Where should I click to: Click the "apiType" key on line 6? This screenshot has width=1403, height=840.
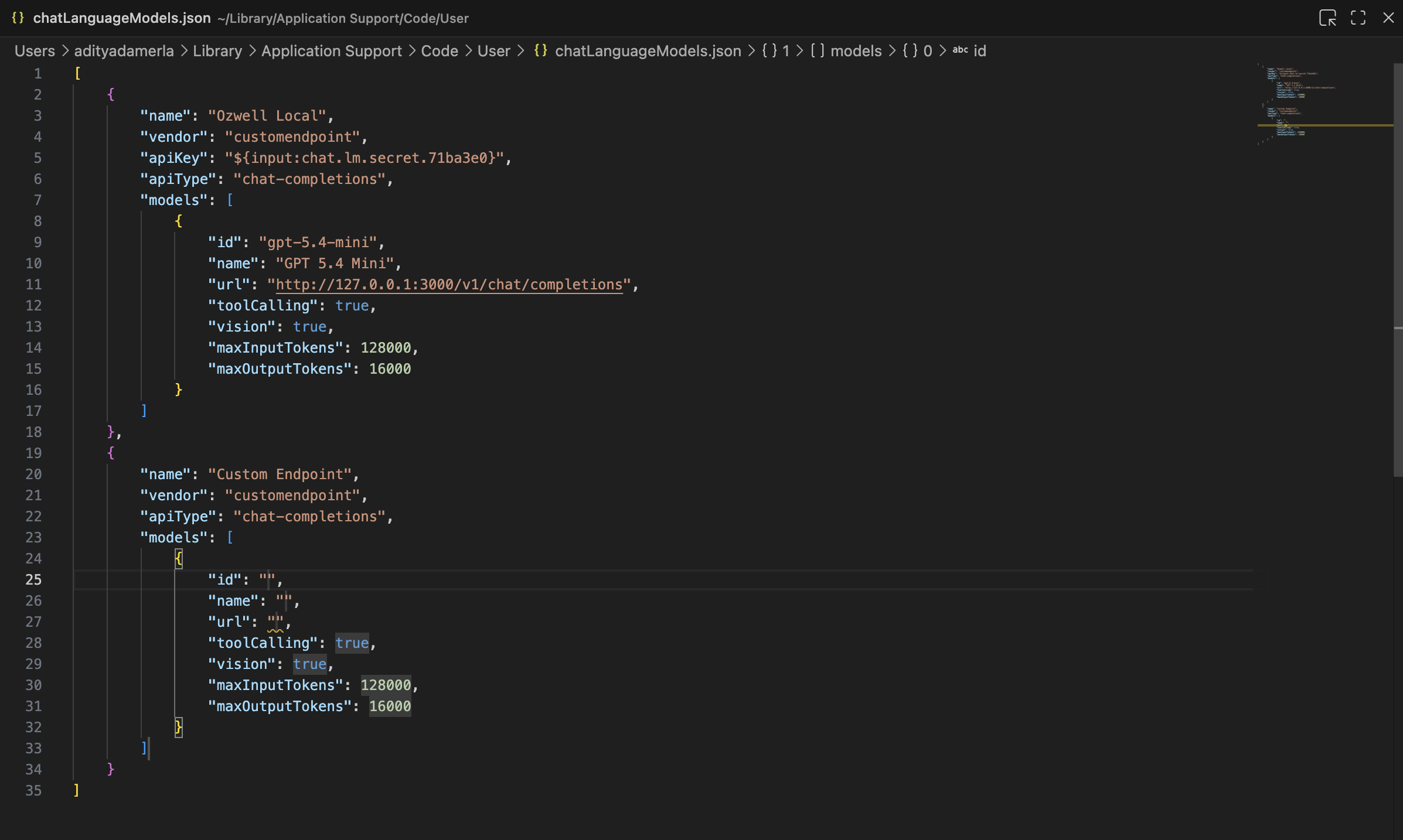tap(178, 179)
